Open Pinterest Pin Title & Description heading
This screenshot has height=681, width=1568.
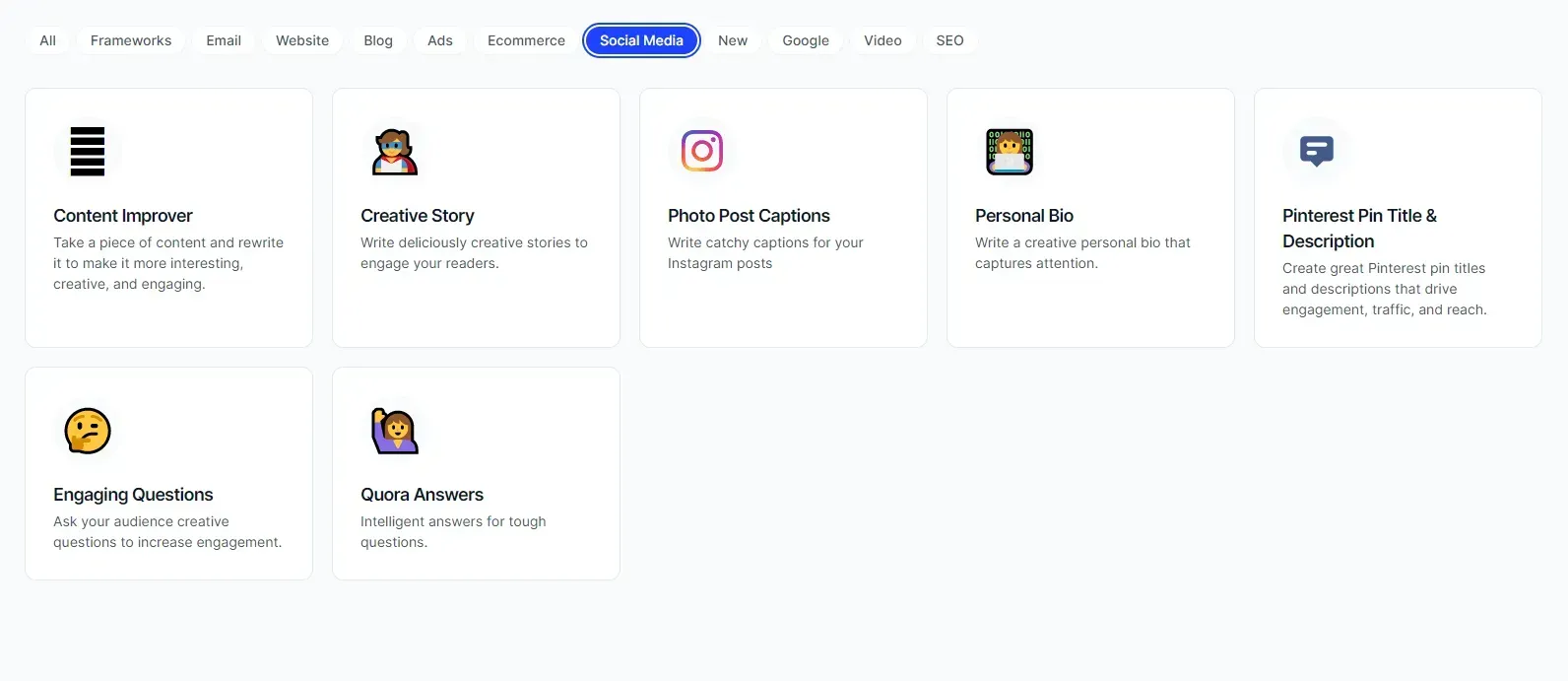[1359, 229]
